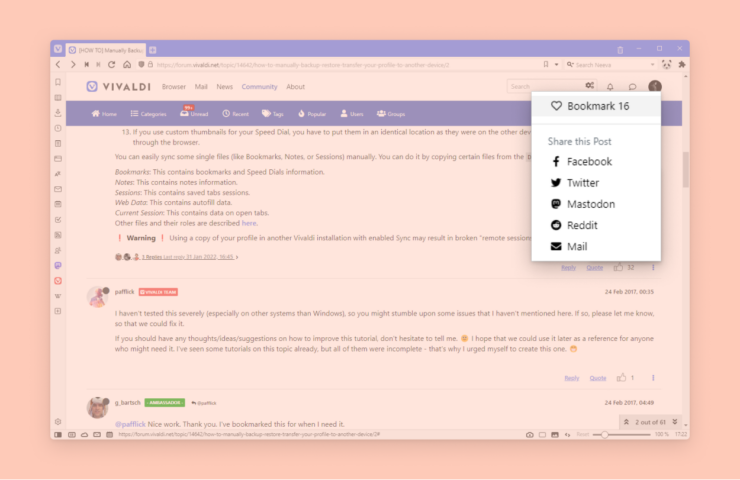This screenshot has height=480, width=740.
Task: Reply to pafflick's second post
Action: pos(572,378)
